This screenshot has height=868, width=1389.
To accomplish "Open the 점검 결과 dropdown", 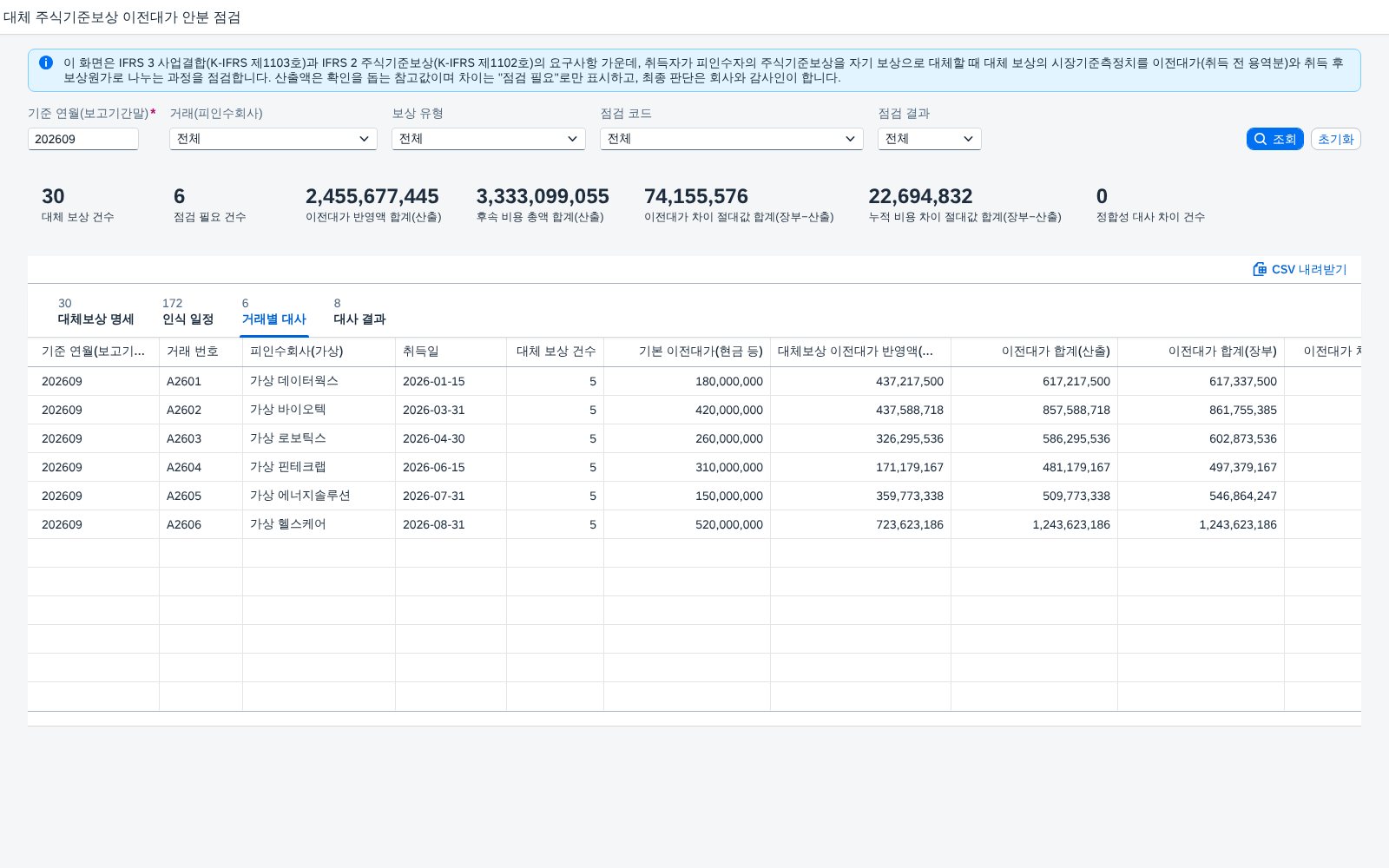I will (930, 139).
